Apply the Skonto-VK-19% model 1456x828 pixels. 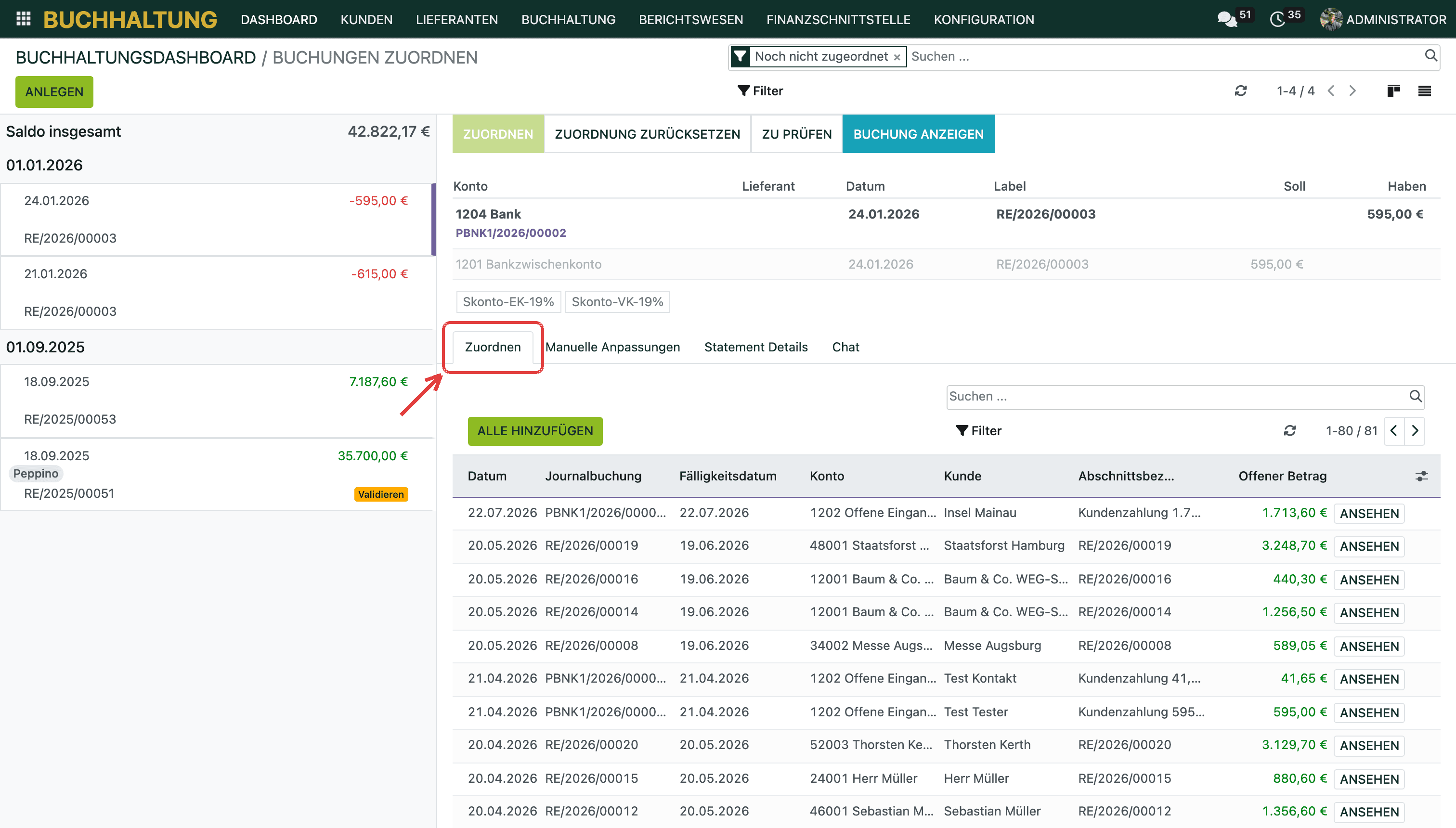[618, 302]
